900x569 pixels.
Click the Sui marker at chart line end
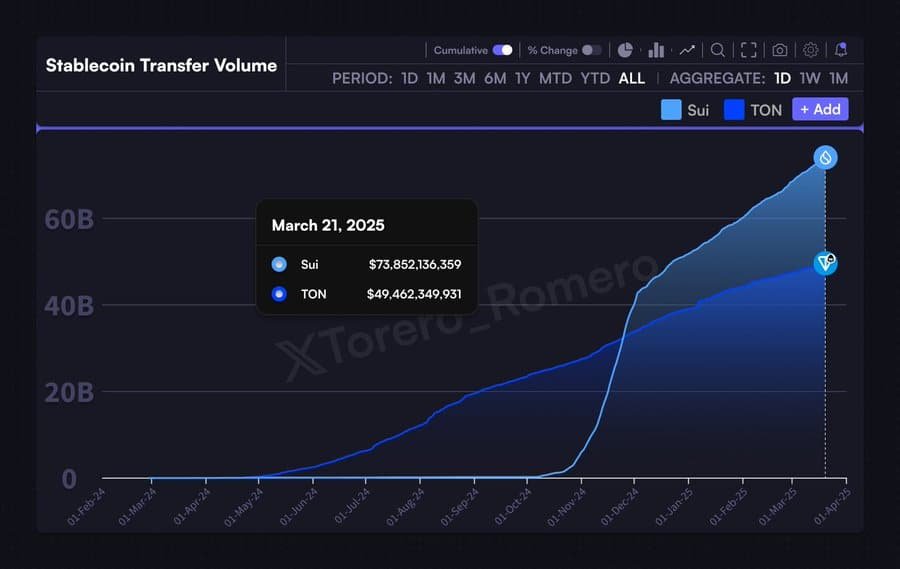click(x=825, y=157)
